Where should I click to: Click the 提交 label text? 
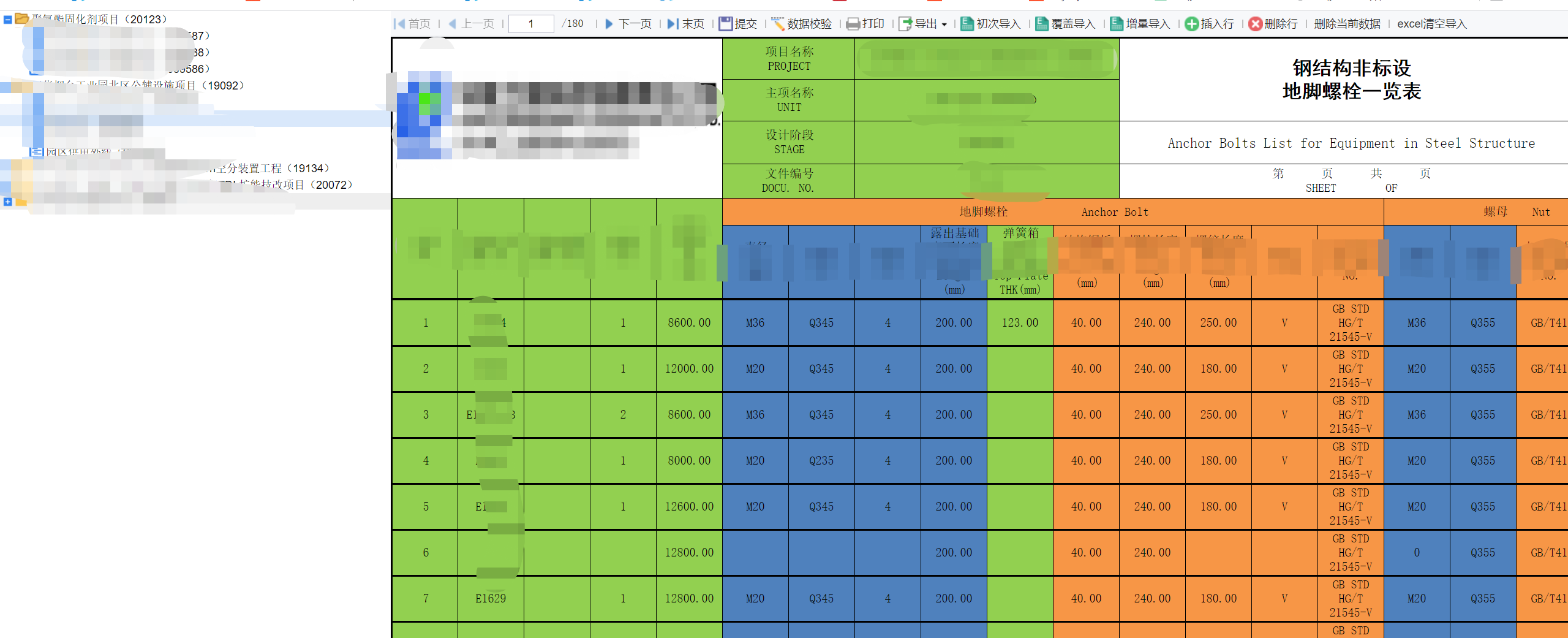[746, 24]
